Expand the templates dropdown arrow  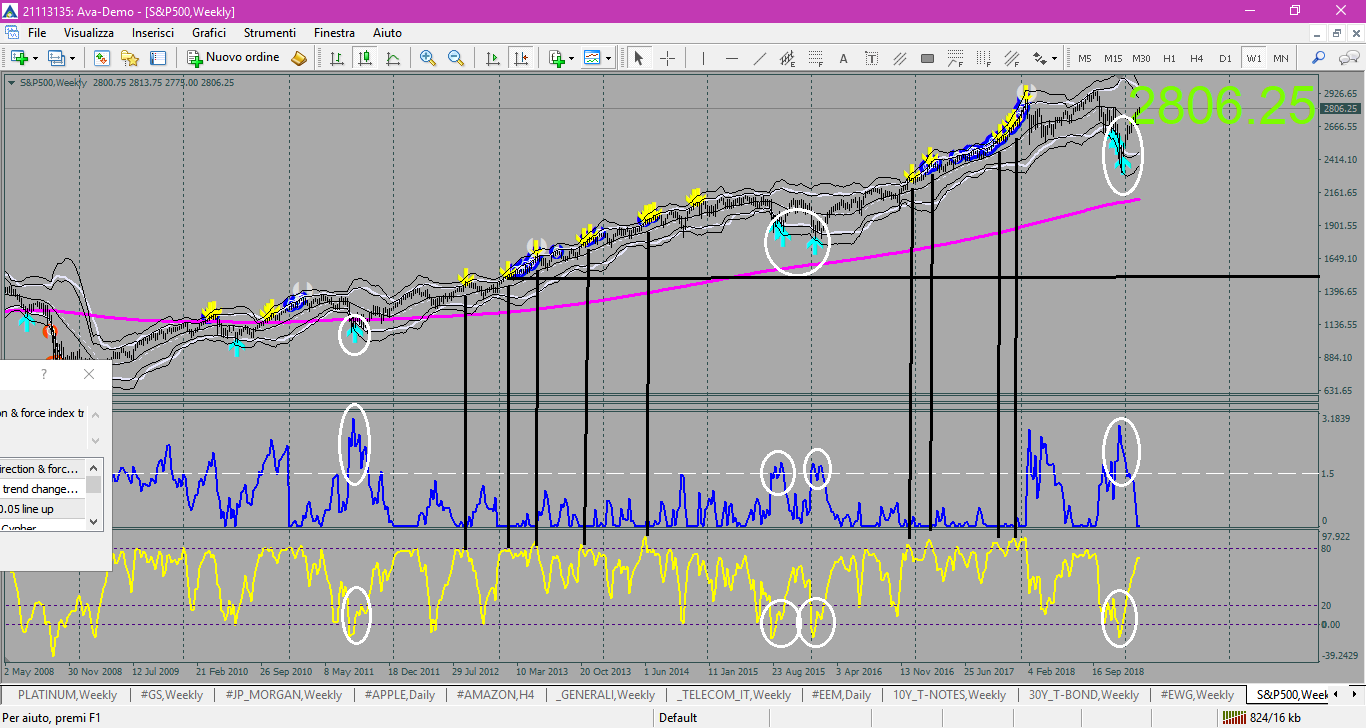tap(608, 58)
